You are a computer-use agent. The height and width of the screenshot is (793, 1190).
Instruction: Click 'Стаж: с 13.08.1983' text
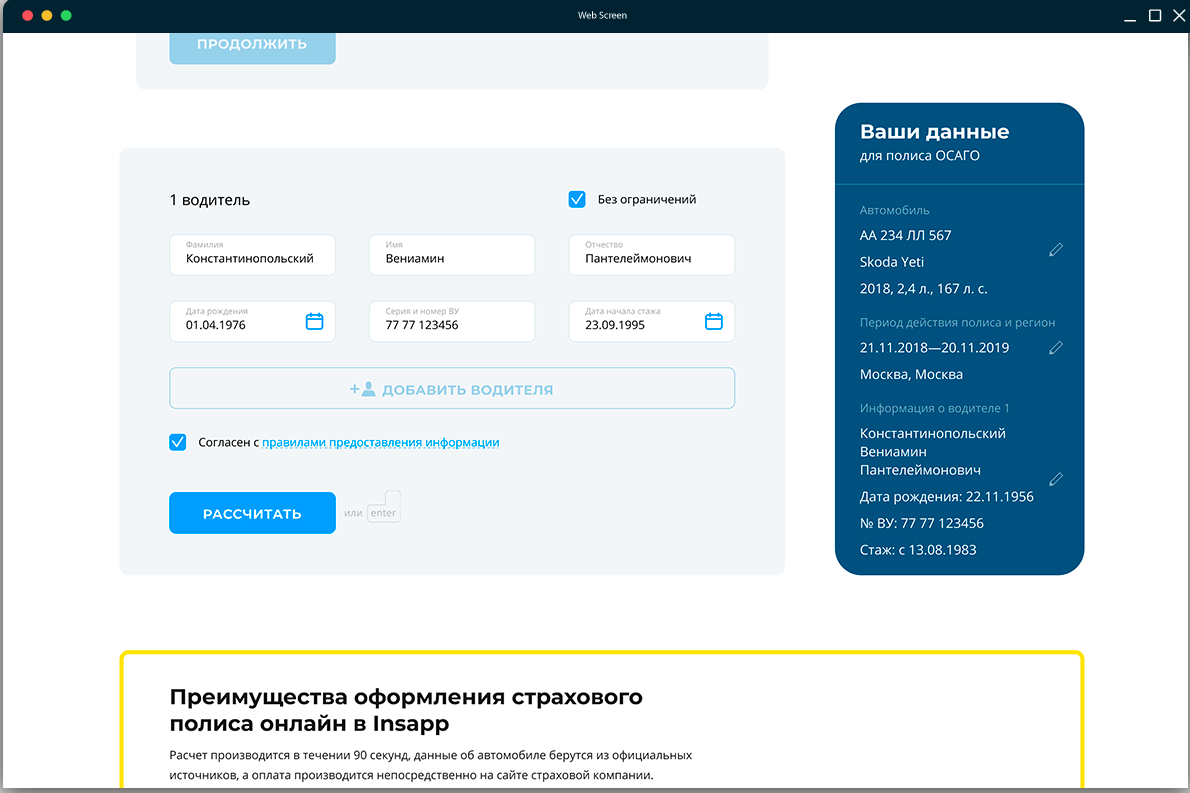pos(918,549)
